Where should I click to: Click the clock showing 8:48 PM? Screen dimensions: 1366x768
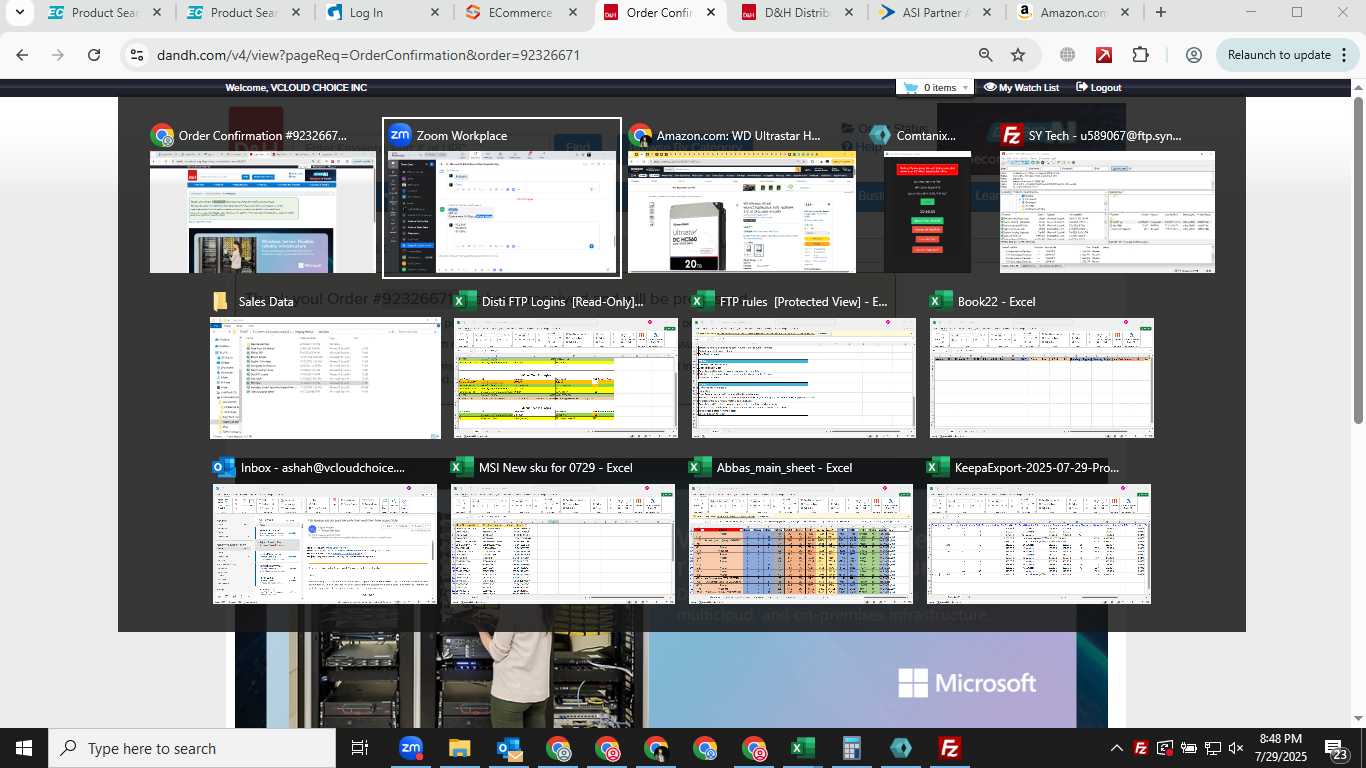tap(1280, 748)
